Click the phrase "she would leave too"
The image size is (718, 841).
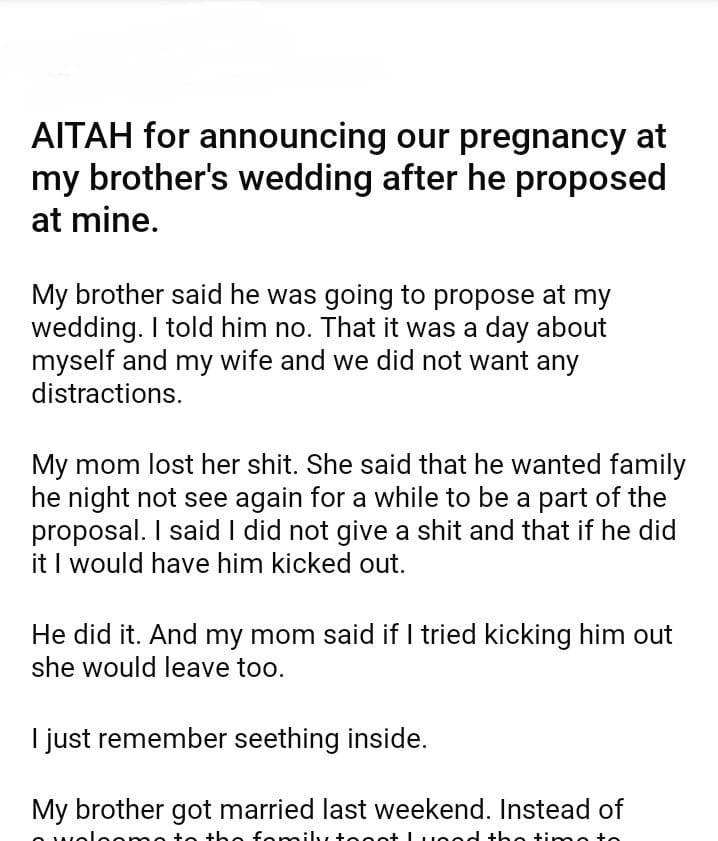158,668
